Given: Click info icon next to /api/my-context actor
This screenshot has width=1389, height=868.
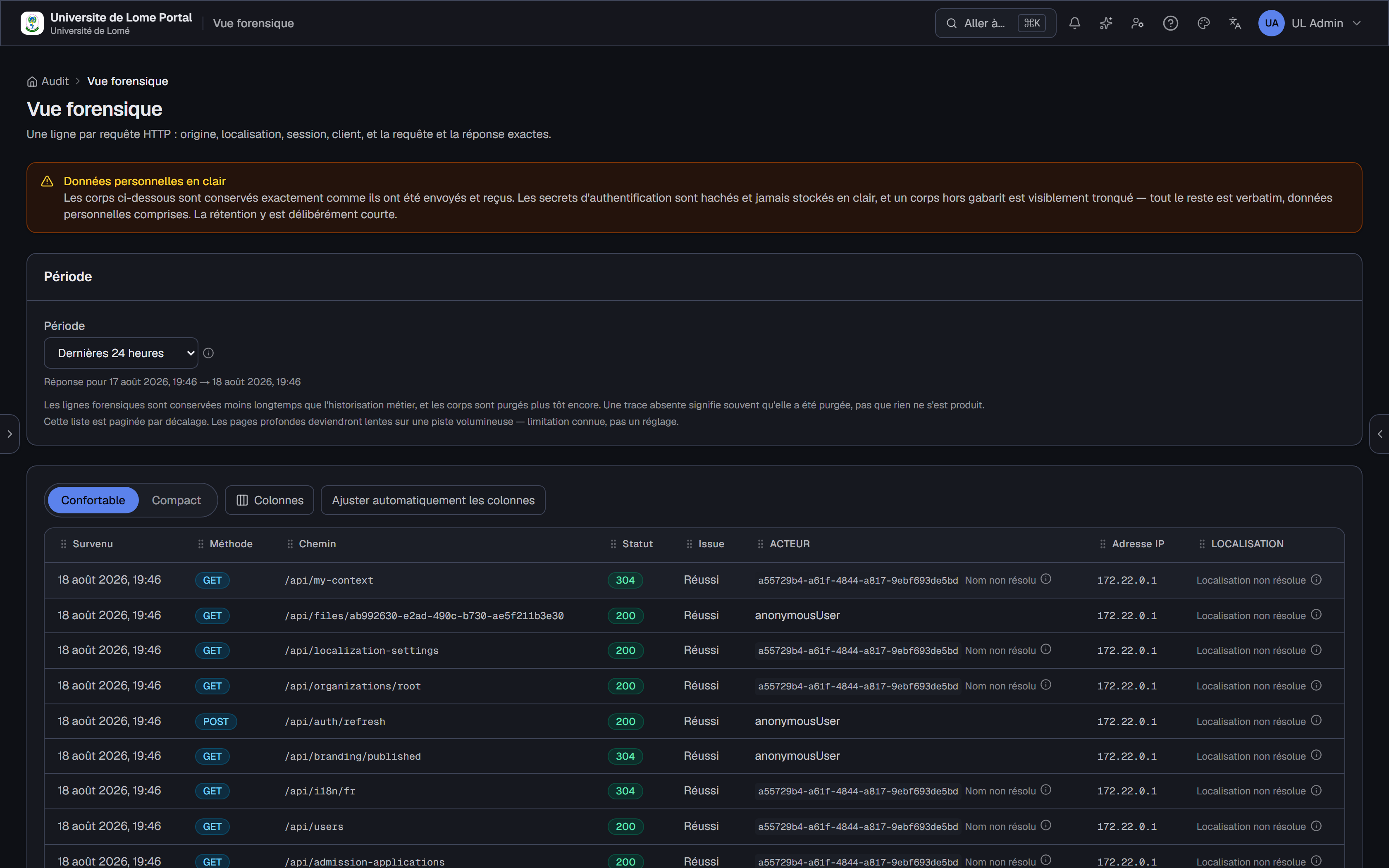Looking at the screenshot, I should click(1046, 579).
